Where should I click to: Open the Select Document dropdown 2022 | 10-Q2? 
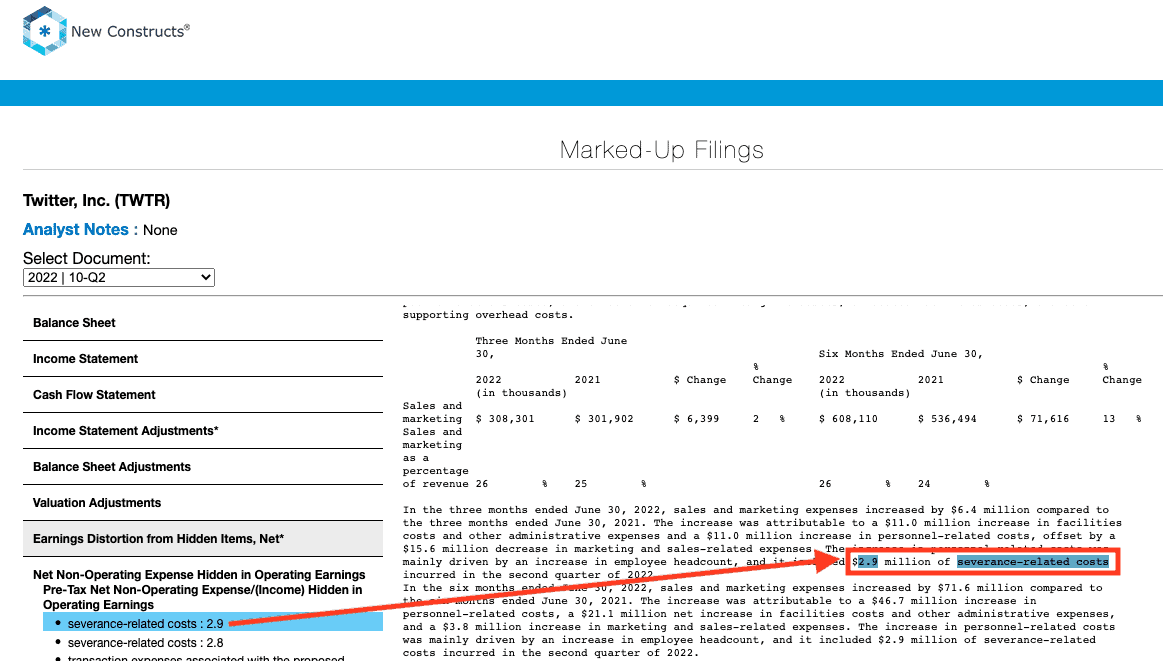(x=119, y=277)
